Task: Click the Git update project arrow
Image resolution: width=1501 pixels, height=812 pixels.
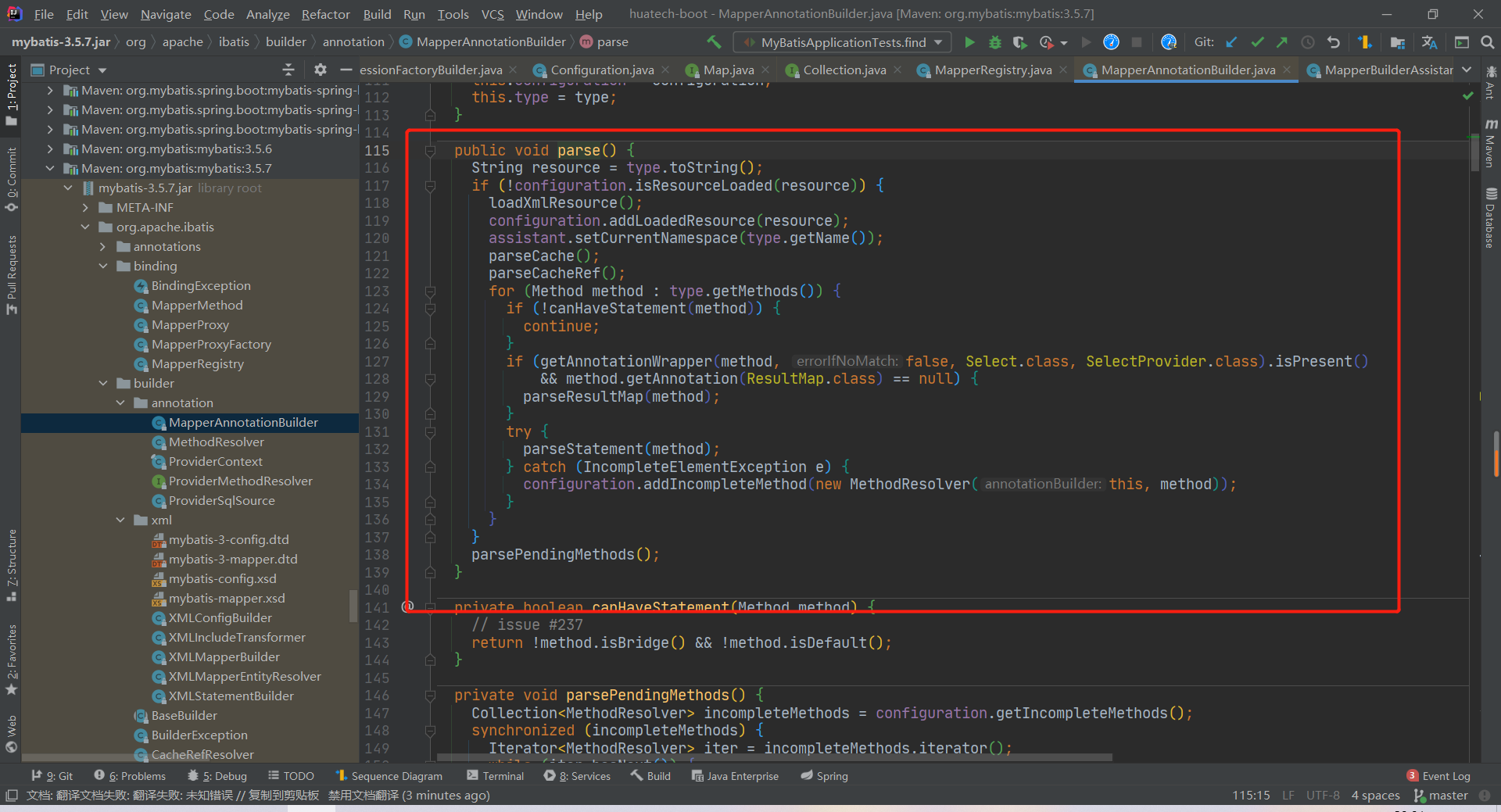Action: pos(1231,42)
